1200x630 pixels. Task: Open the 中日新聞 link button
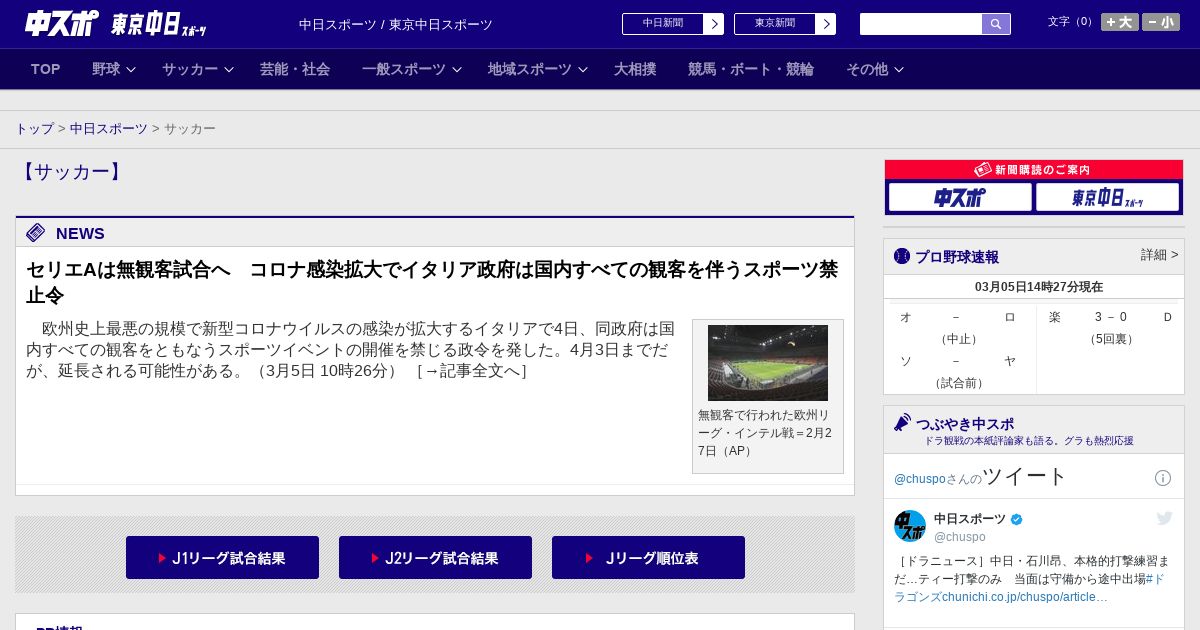663,24
